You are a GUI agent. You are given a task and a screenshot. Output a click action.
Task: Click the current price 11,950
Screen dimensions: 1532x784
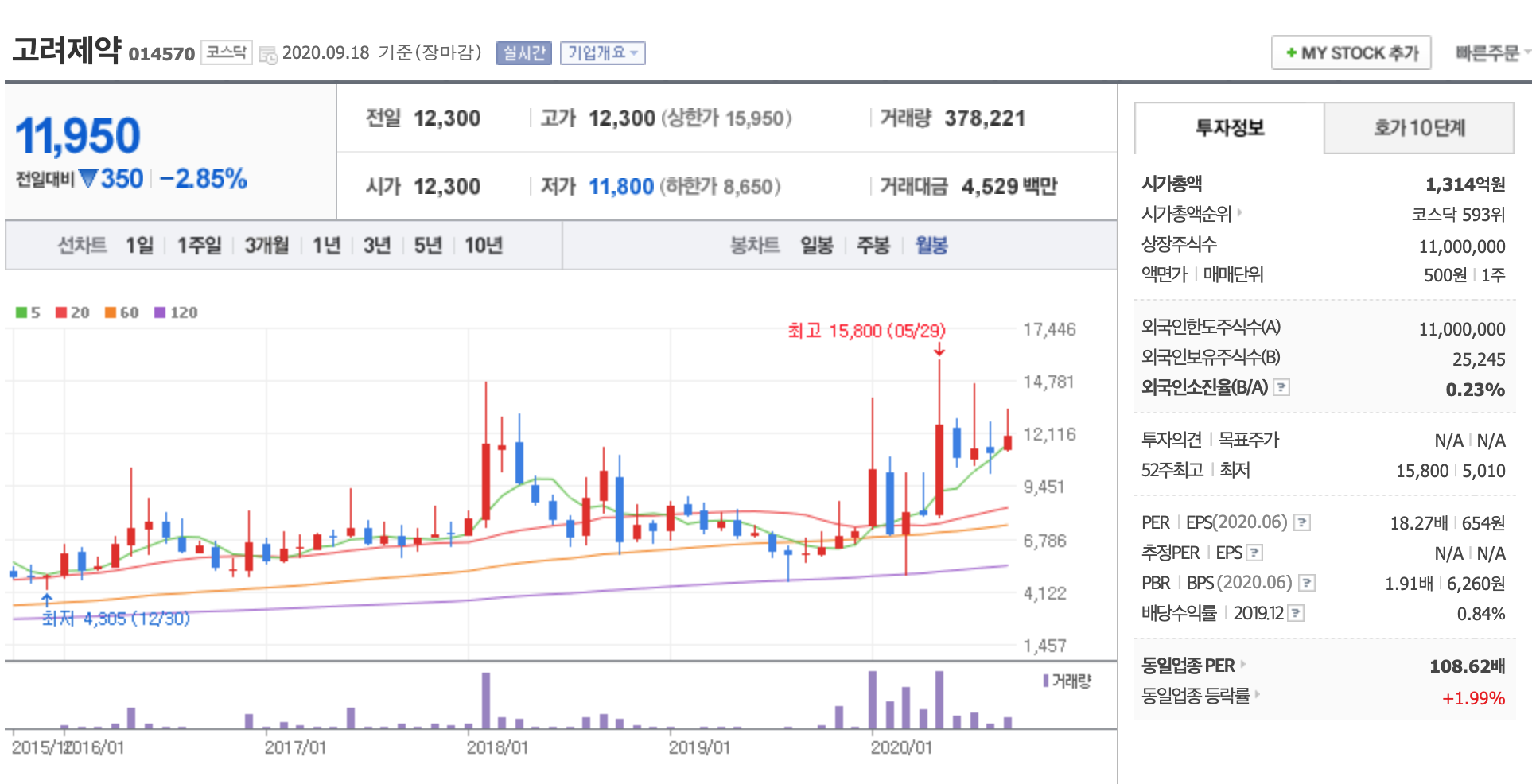tap(78, 135)
